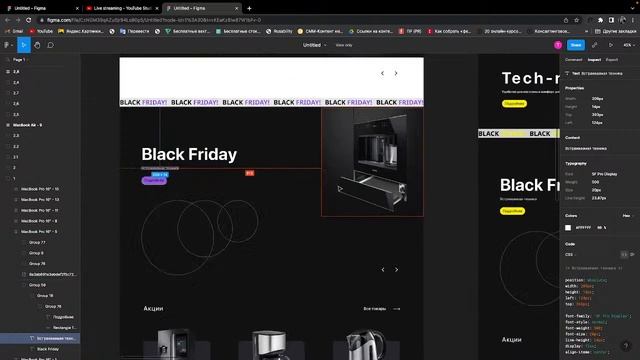Select the Group 8 layer
640x360 pixels.
click(x=36, y=253)
